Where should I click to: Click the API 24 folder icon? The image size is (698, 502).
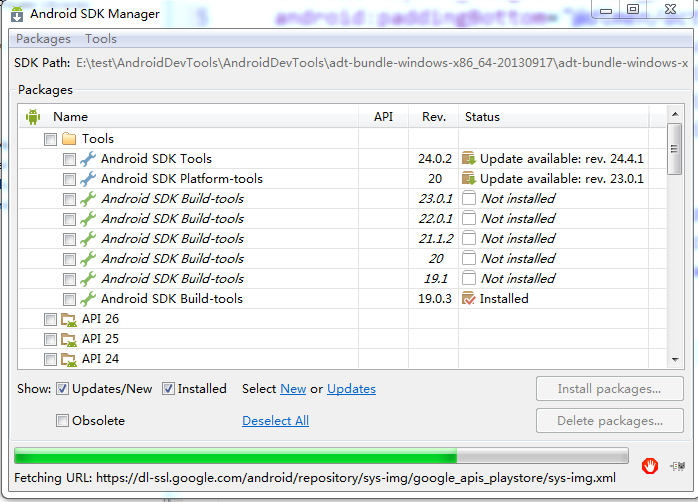click(x=69, y=360)
